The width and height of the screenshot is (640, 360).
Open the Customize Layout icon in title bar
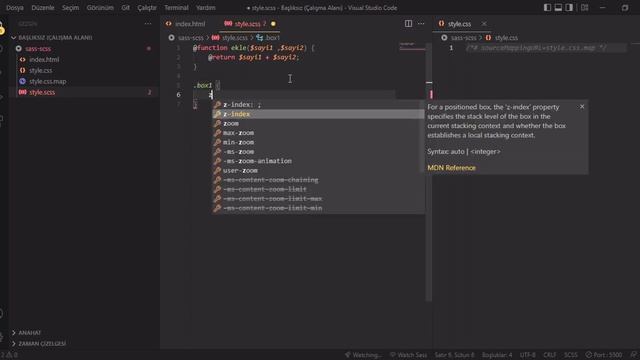coord(584,7)
